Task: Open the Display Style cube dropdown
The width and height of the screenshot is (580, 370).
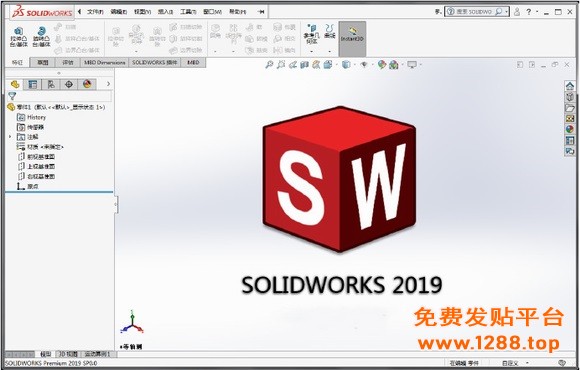Action: pos(346,65)
